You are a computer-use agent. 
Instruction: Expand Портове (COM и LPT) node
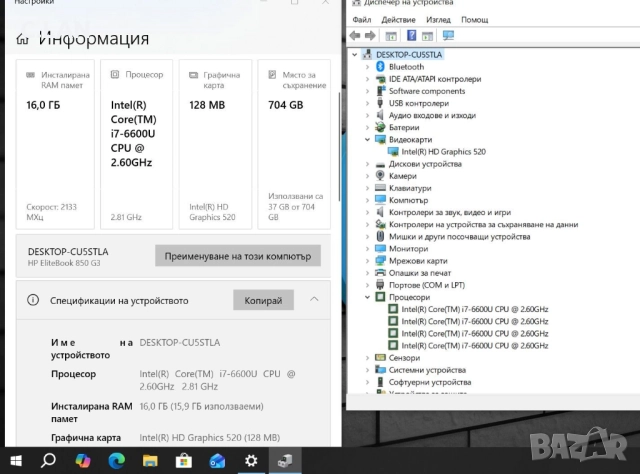367,285
